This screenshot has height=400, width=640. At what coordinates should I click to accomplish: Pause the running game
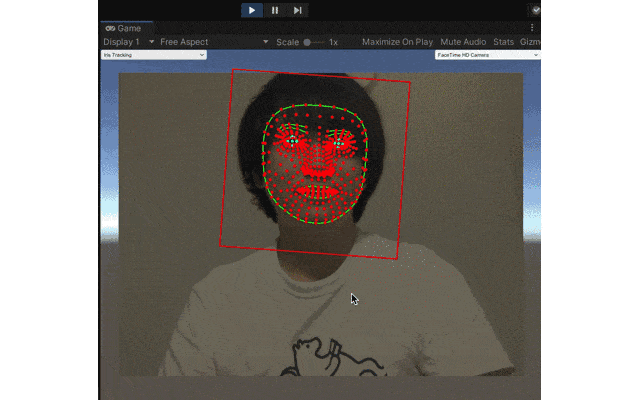pos(275,10)
